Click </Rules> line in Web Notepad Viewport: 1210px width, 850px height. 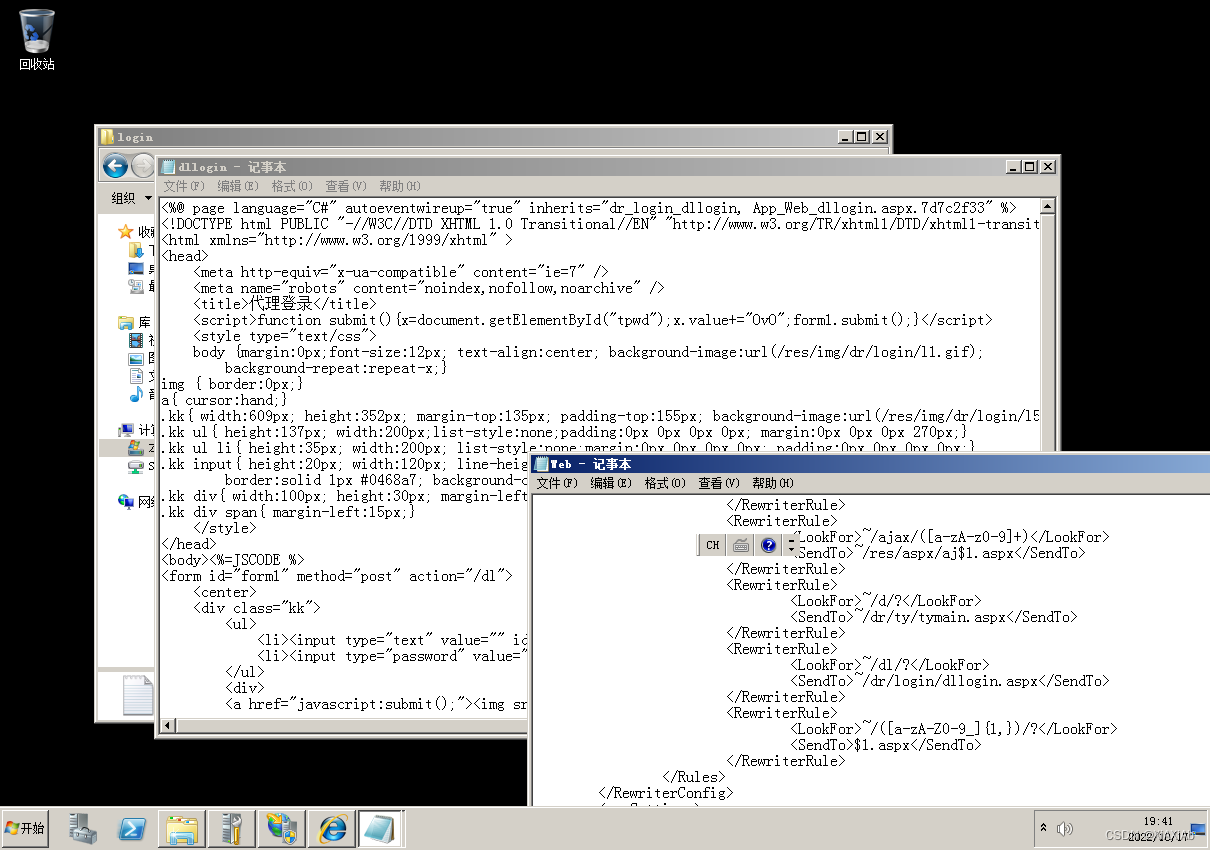(694, 777)
